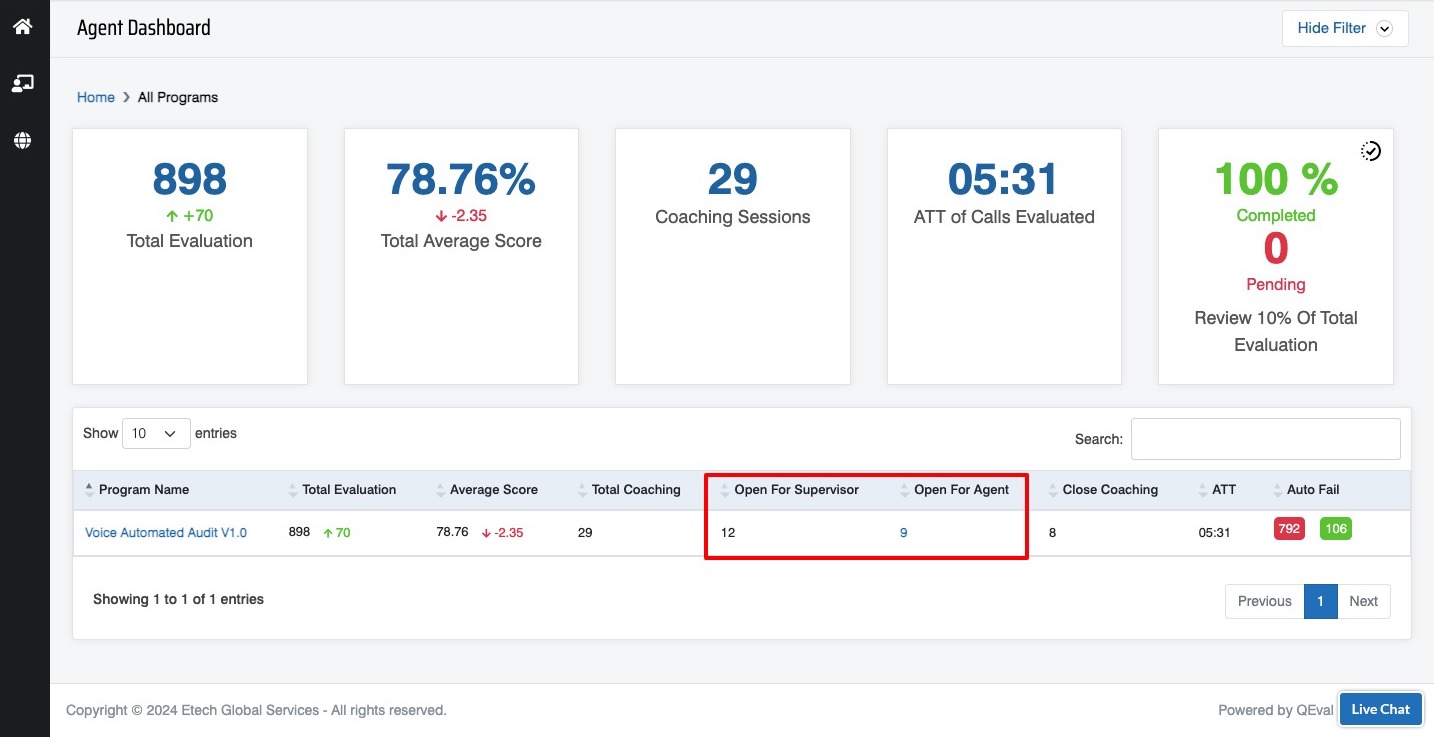
Task: Click the globe icon in sidebar
Action: [x=22, y=141]
